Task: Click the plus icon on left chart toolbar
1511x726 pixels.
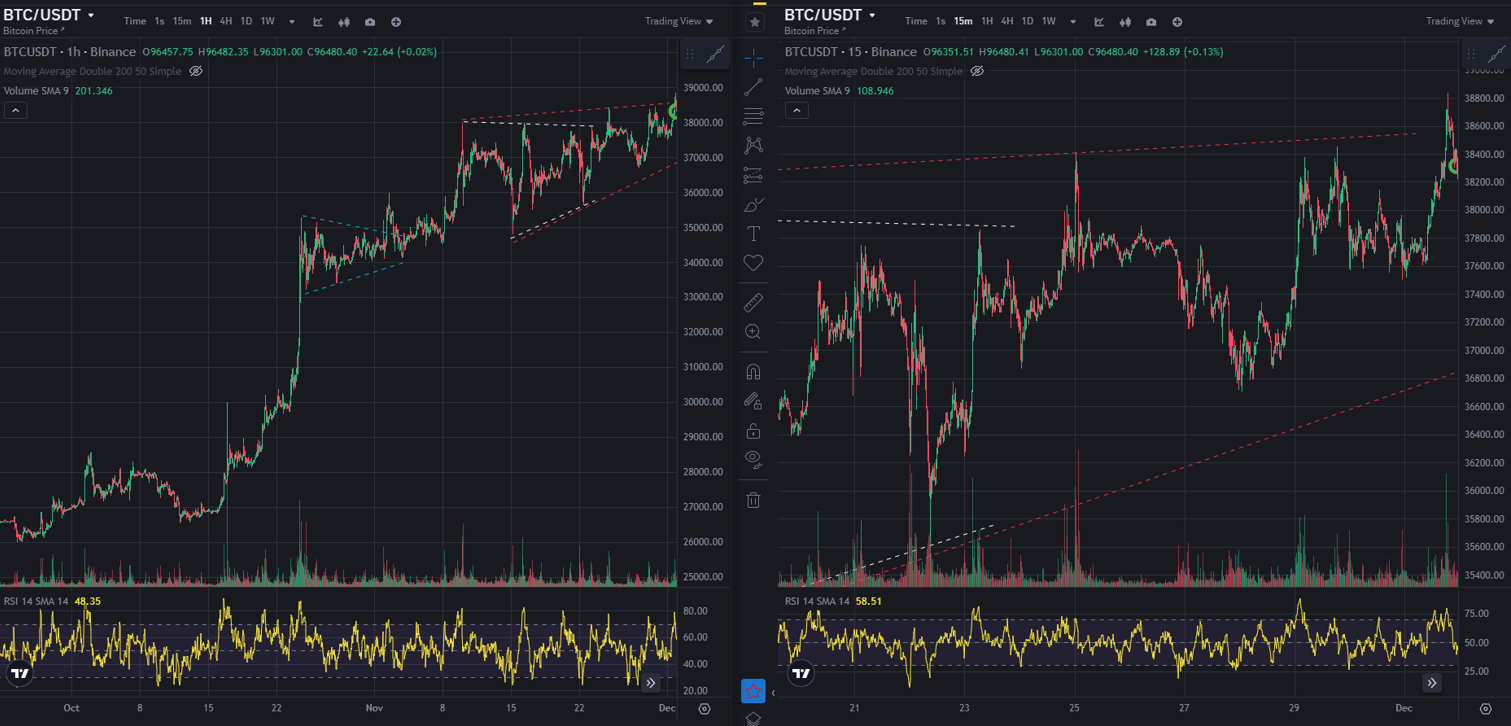Action: 396,21
